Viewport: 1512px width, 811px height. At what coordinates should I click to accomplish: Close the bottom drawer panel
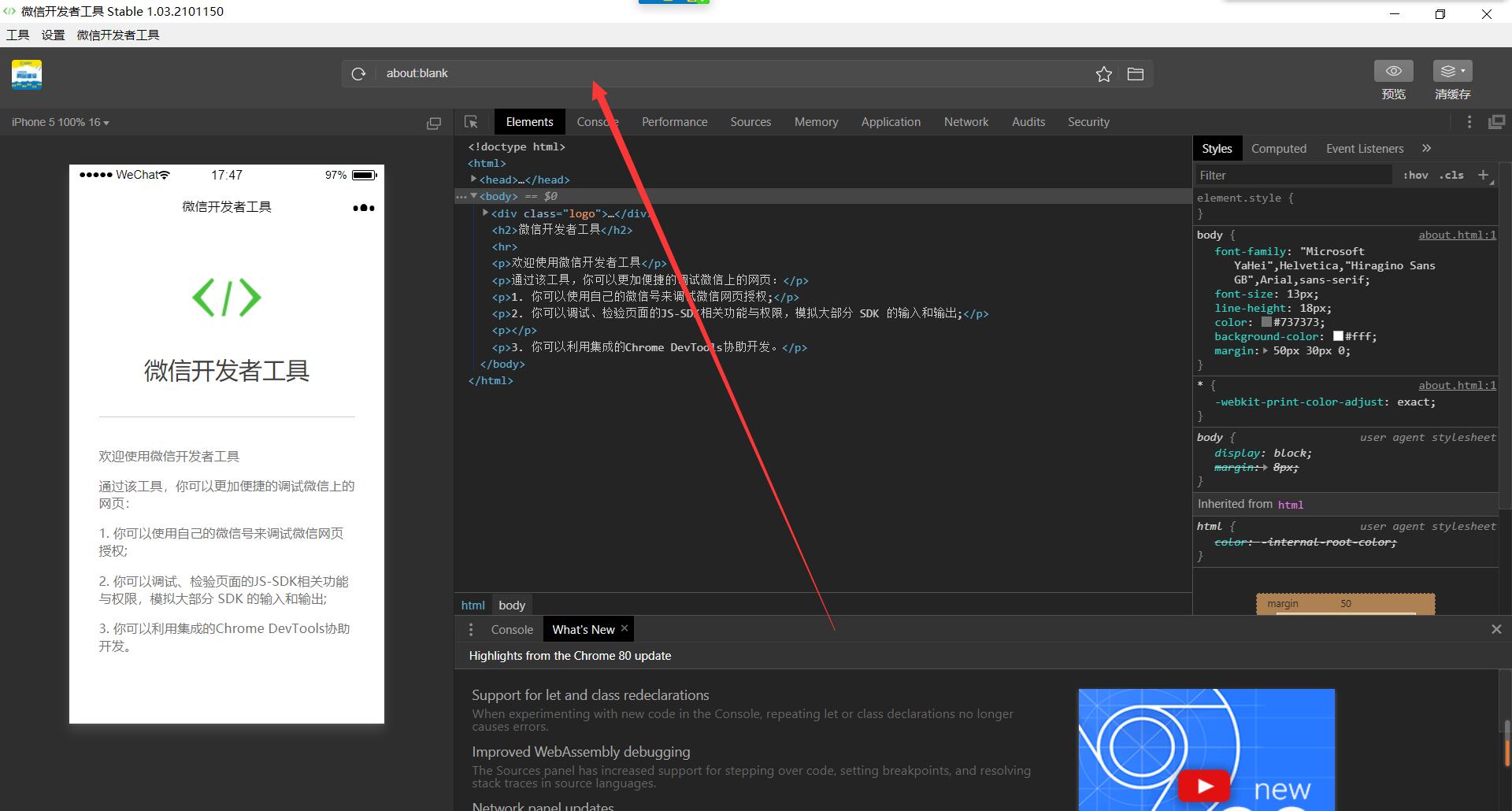click(1496, 629)
